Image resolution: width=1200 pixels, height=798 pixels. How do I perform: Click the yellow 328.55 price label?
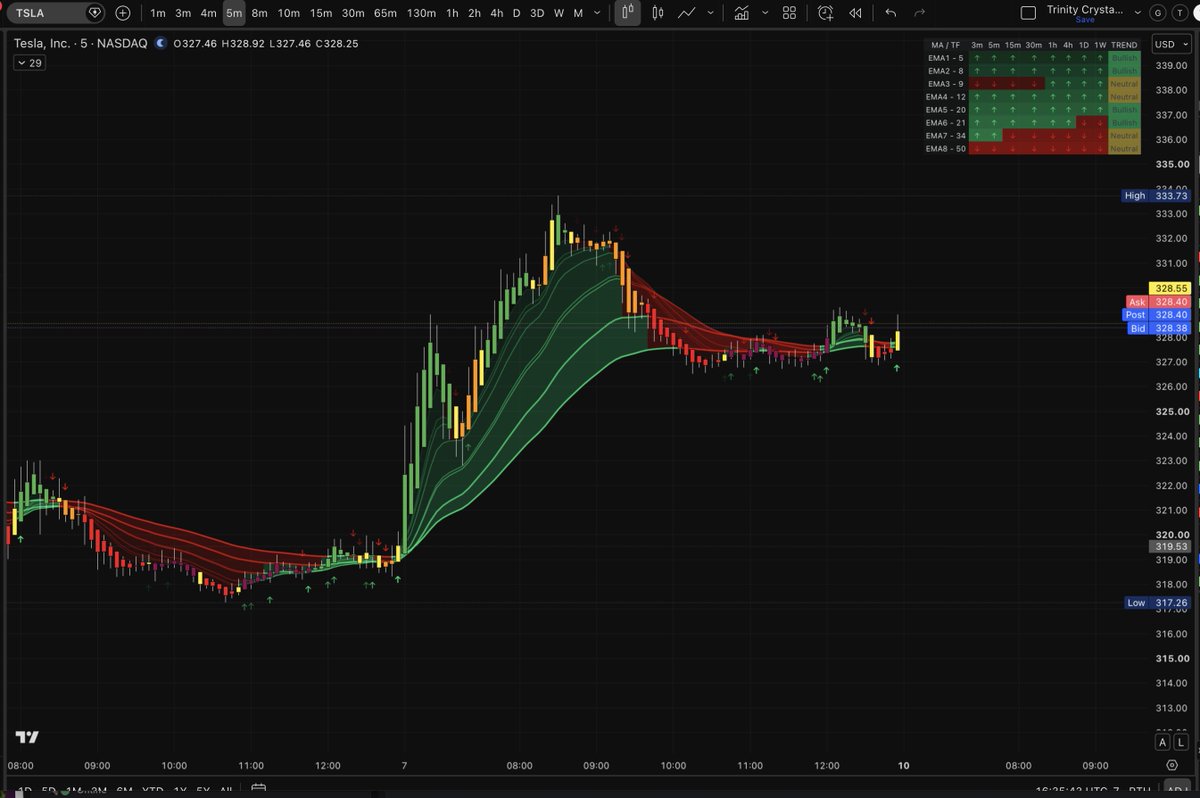pos(1168,288)
